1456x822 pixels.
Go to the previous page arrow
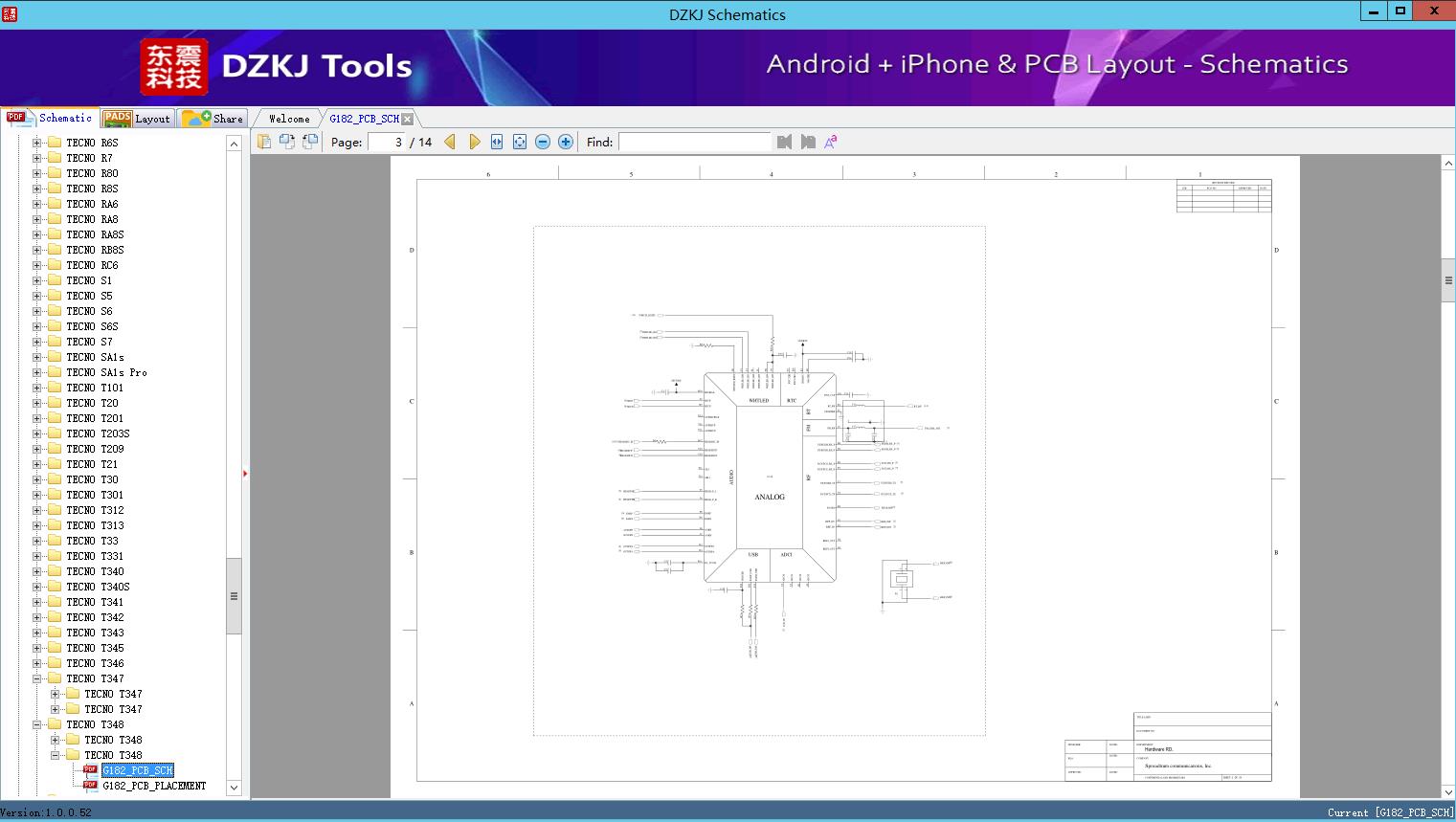pyautogui.click(x=450, y=142)
